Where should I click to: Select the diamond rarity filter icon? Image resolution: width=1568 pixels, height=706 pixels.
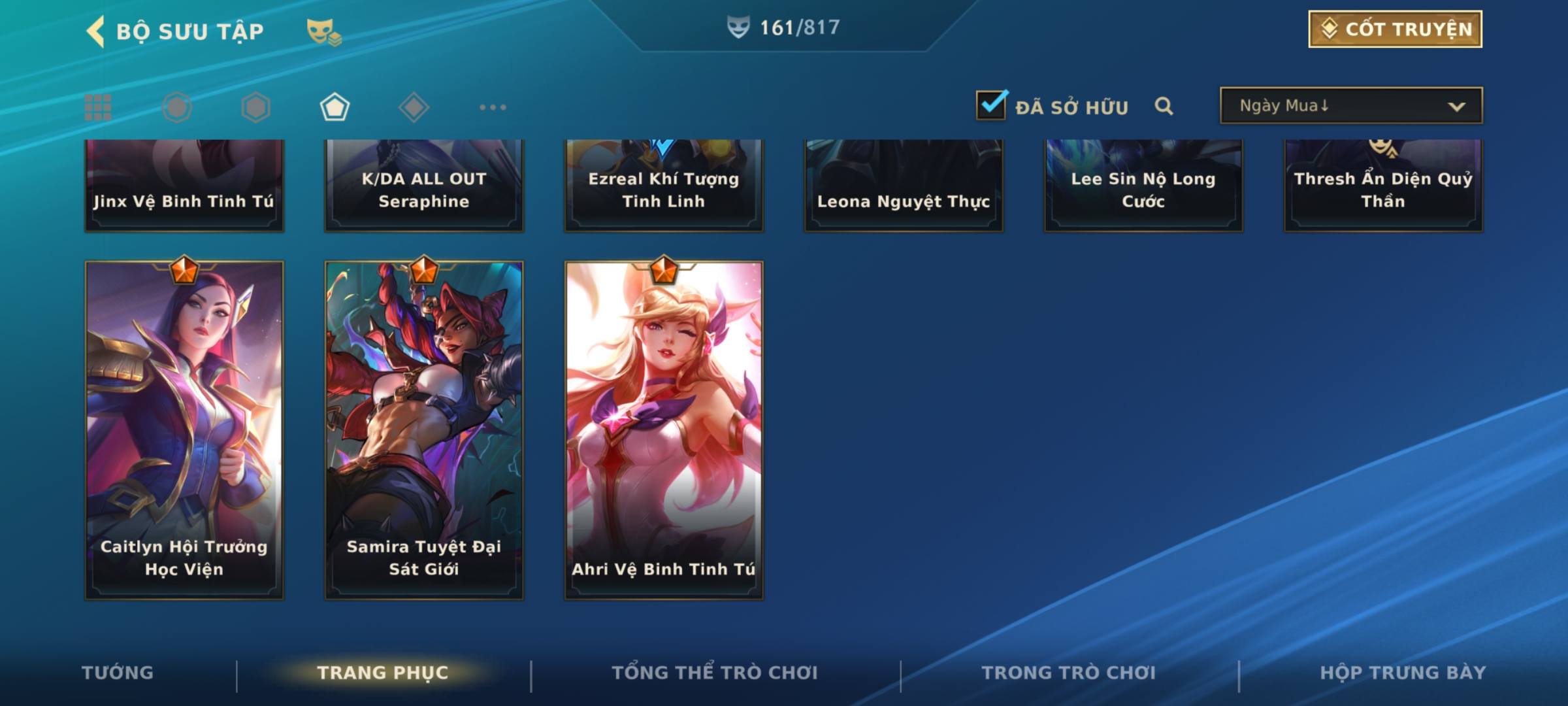(x=414, y=107)
